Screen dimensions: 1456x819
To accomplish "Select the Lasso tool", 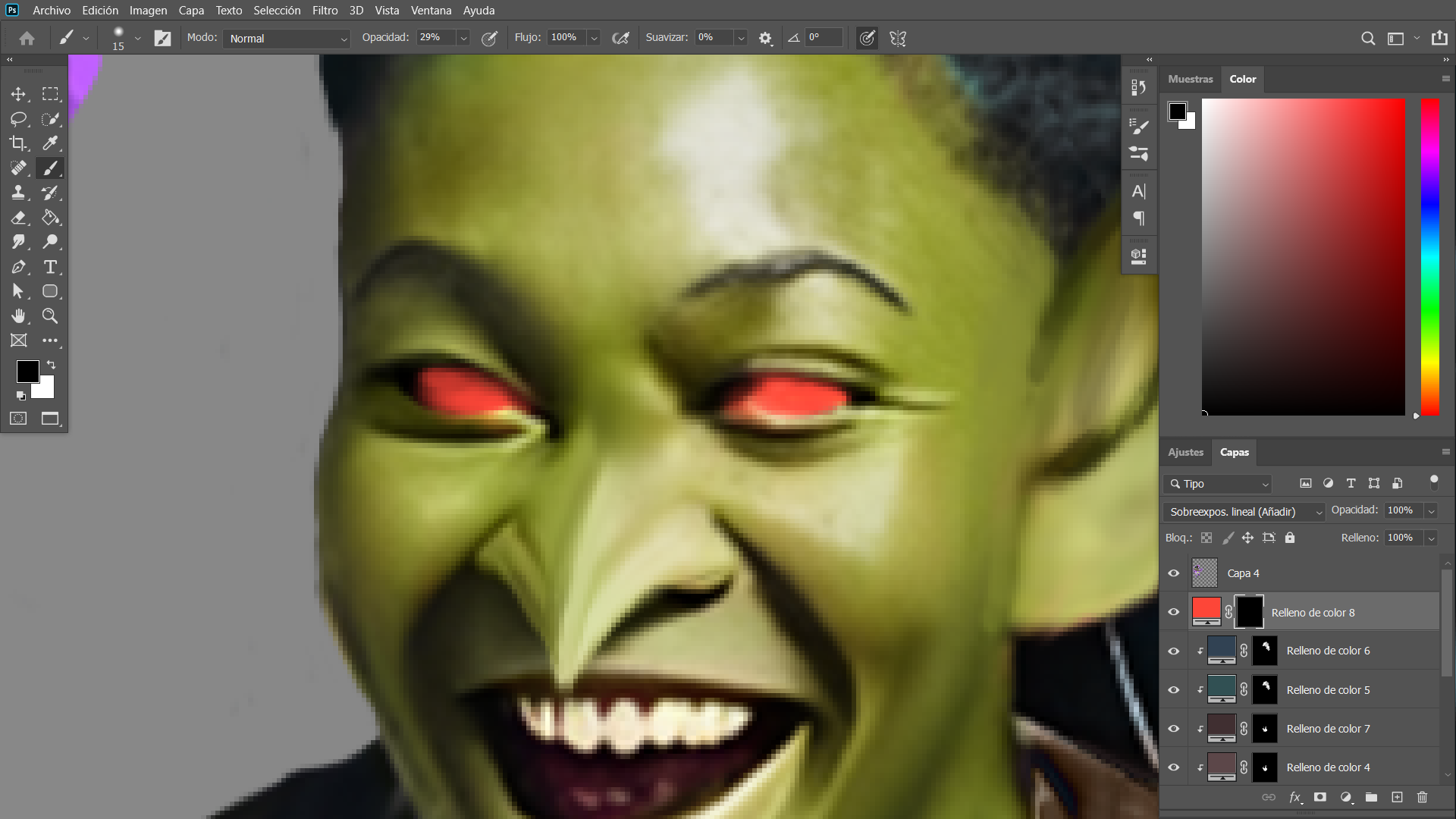I will tap(18, 119).
